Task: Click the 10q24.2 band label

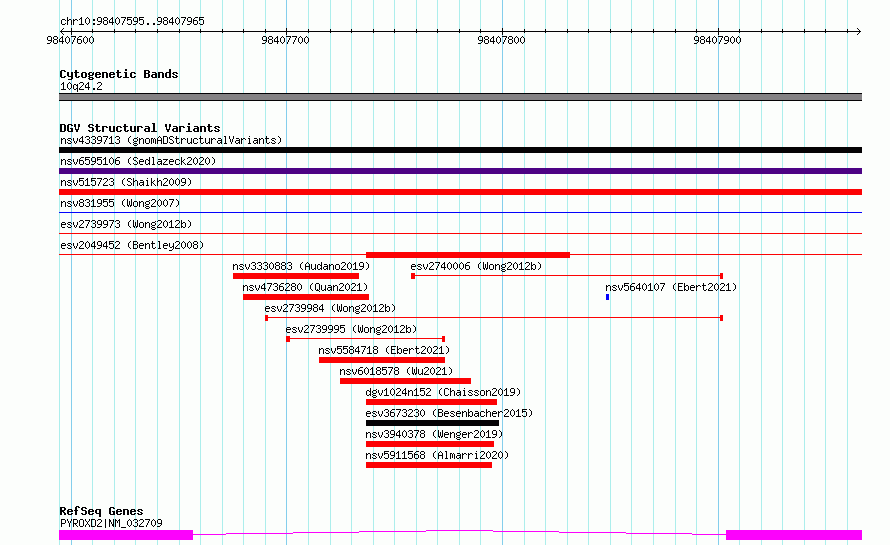Action: click(x=81, y=86)
